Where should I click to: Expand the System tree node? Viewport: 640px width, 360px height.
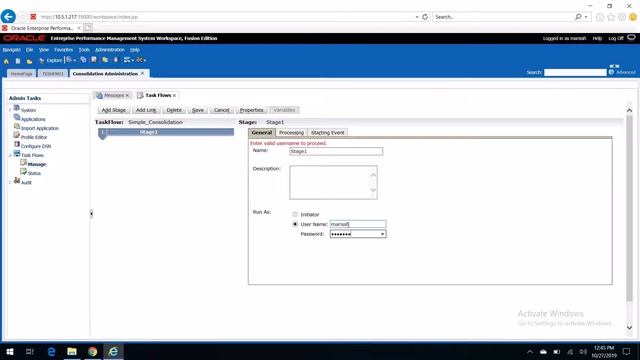click(x=10, y=110)
